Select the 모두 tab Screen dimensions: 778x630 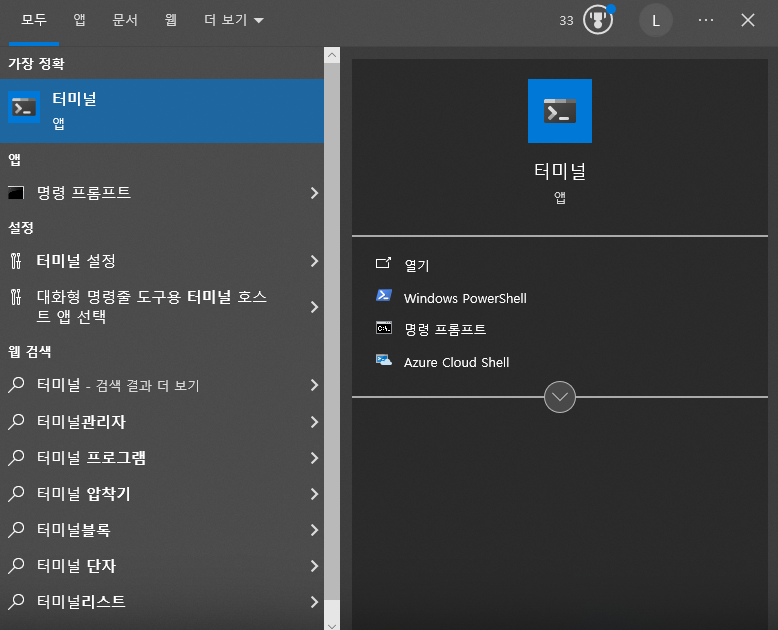[34, 20]
